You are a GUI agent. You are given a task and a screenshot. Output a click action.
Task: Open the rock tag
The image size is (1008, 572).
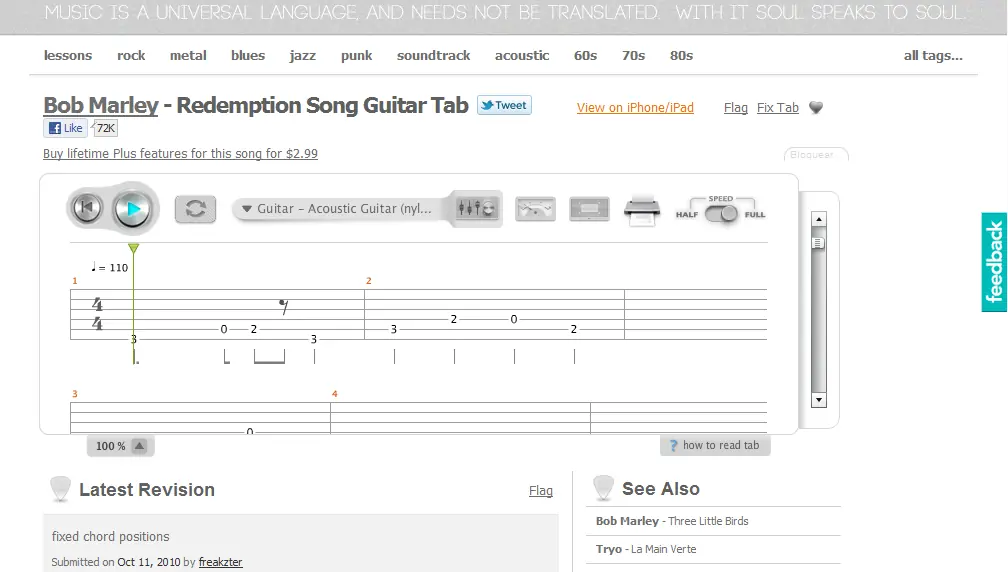pyautogui.click(x=131, y=56)
